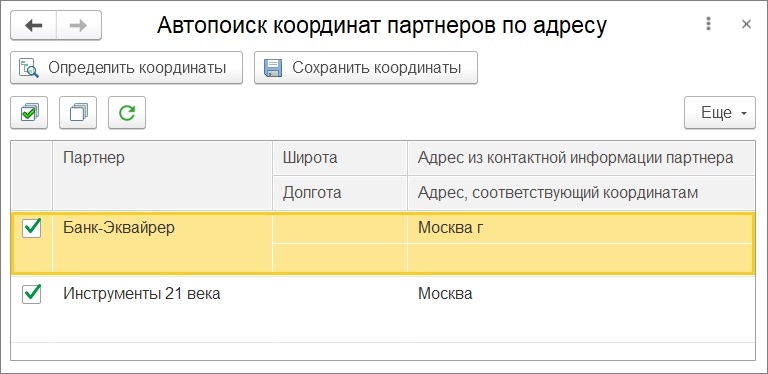Click the forward arrow navigation button
The image size is (768, 374).
(79, 25)
